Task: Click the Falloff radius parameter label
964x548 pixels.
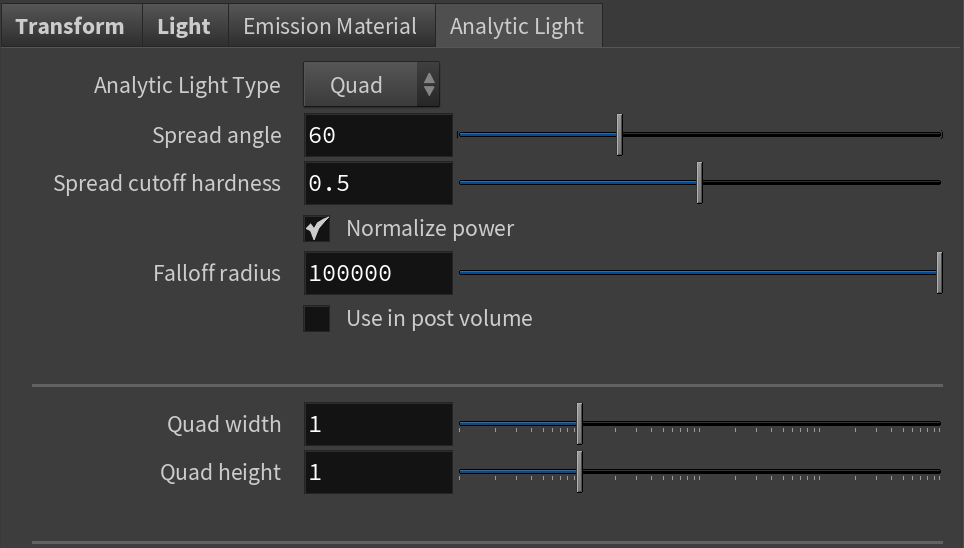Action: tap(217, 273)
